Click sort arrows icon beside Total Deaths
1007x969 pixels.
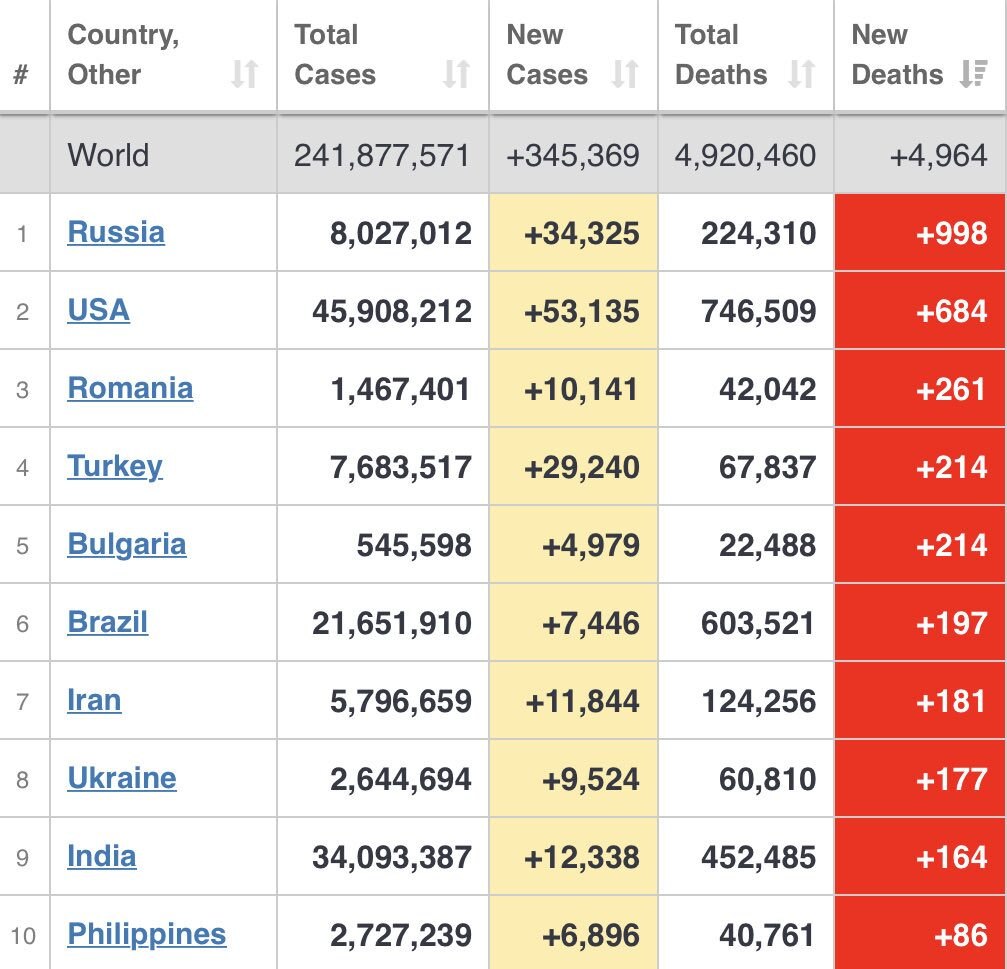(801, 74)
